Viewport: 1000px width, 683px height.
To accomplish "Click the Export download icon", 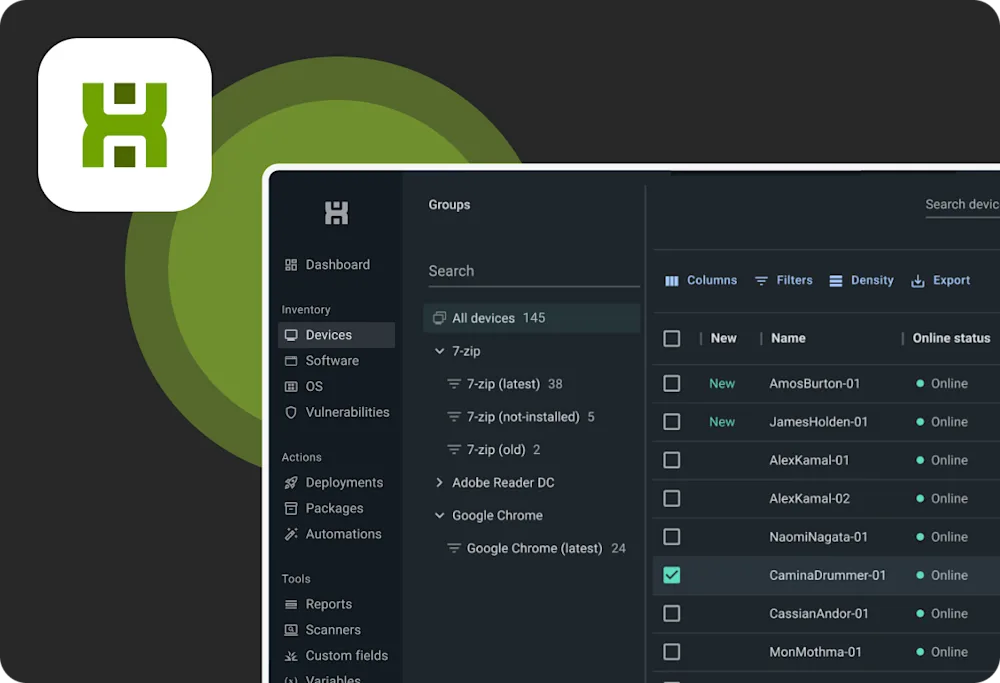I will pos(917,281).
